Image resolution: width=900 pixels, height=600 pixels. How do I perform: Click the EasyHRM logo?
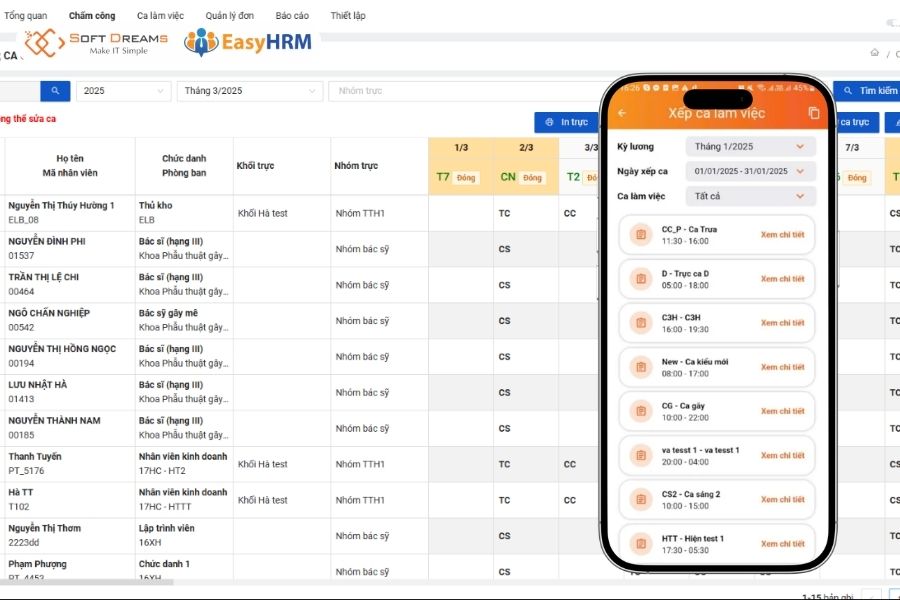[x=248, y=42]
